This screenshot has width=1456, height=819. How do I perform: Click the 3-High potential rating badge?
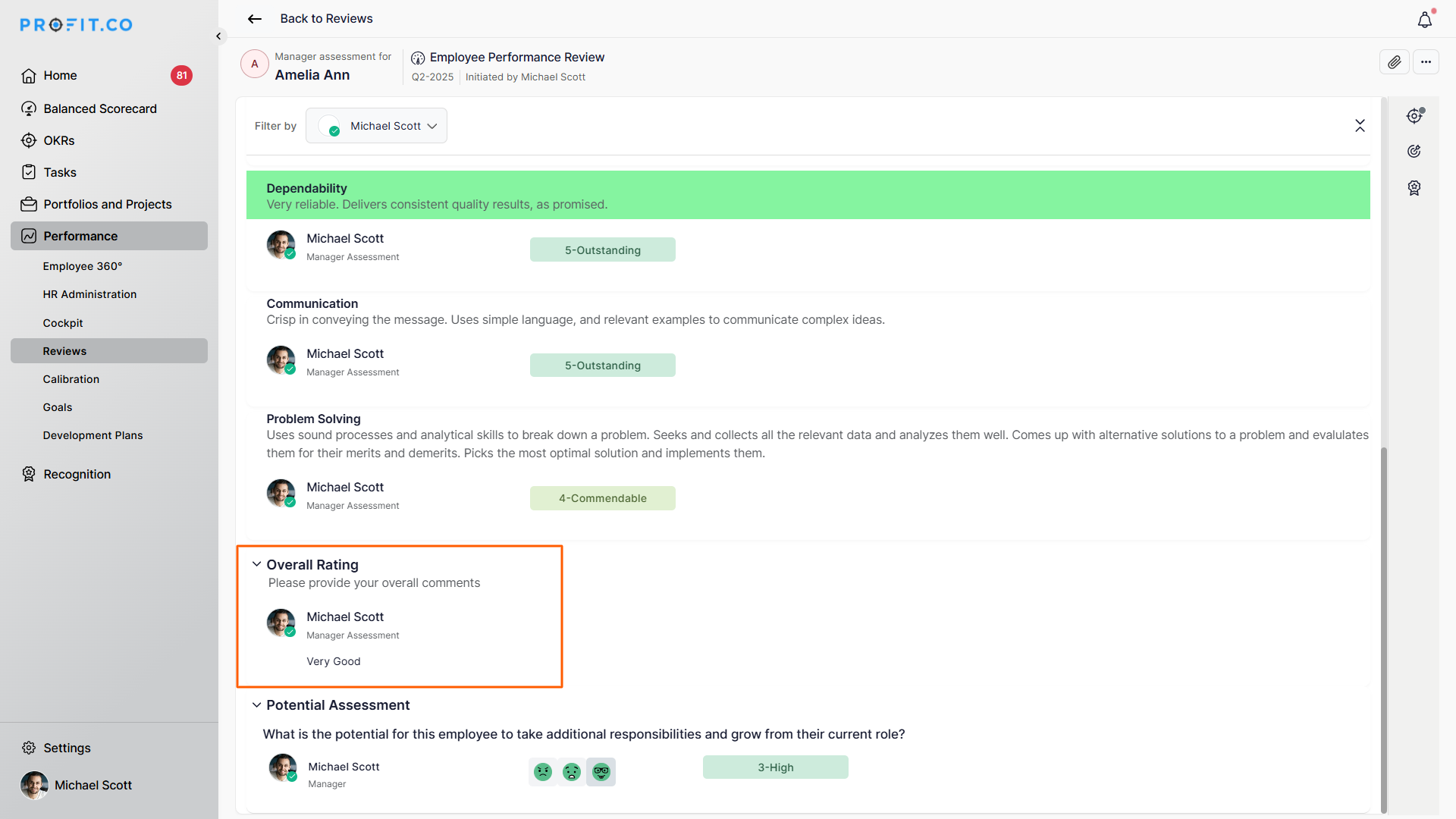point(775,767)
